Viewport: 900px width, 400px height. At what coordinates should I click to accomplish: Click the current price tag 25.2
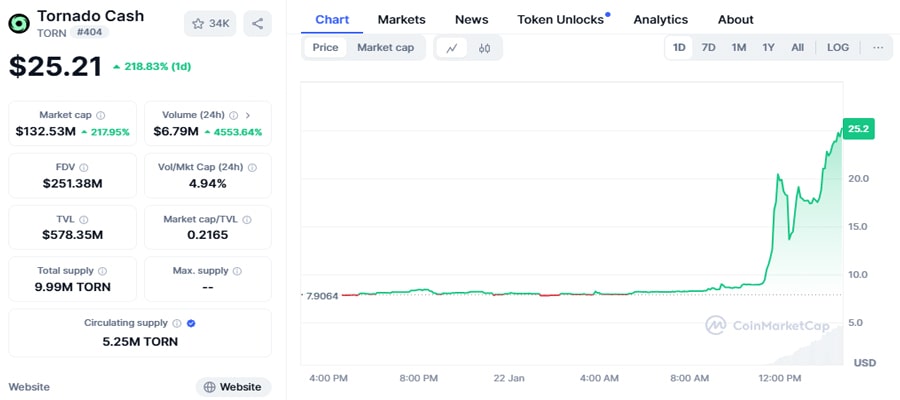click(858, 129)
